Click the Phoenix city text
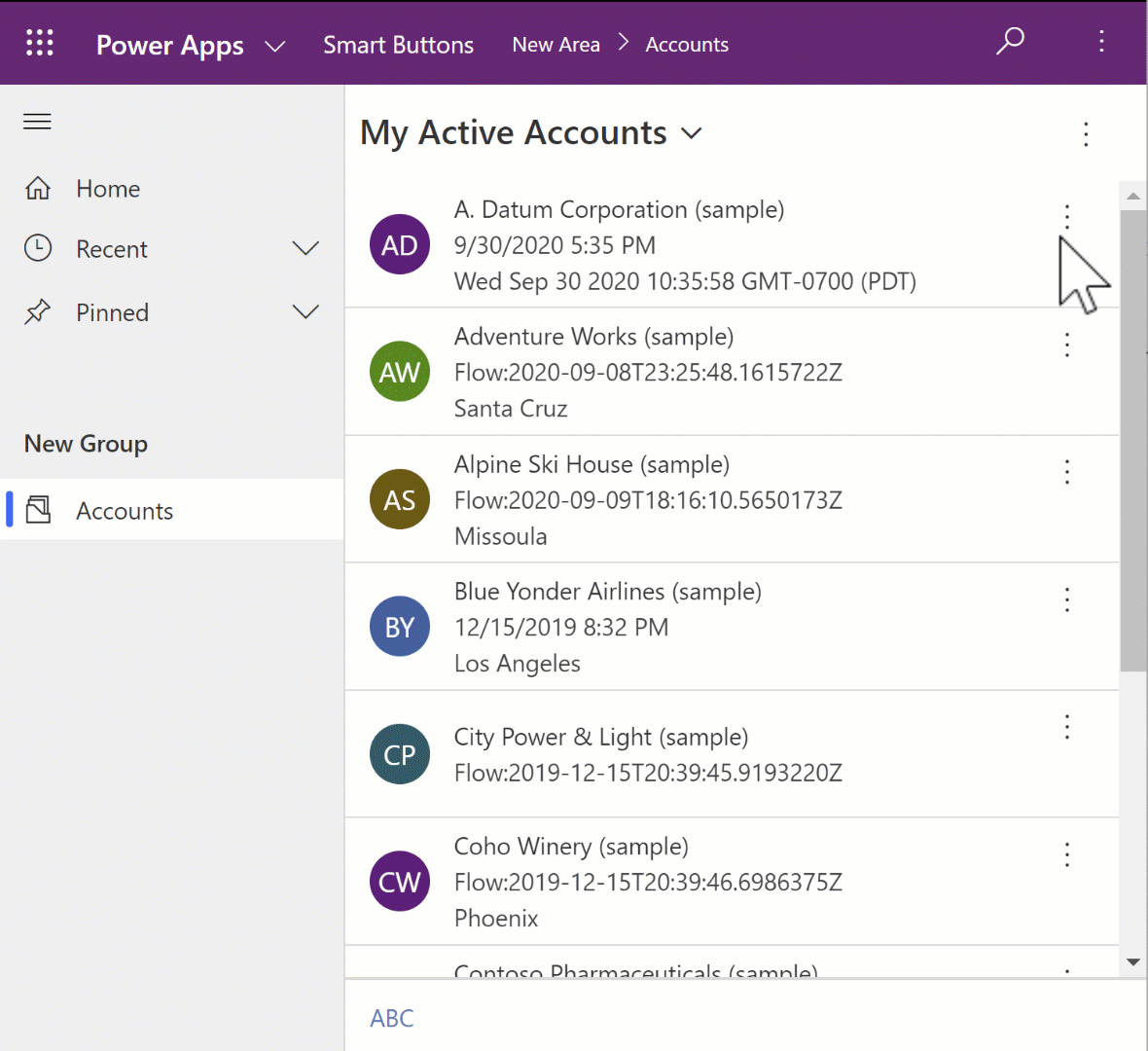The height and width of the screenshot is (1051, 1148). tap(495, 919)
